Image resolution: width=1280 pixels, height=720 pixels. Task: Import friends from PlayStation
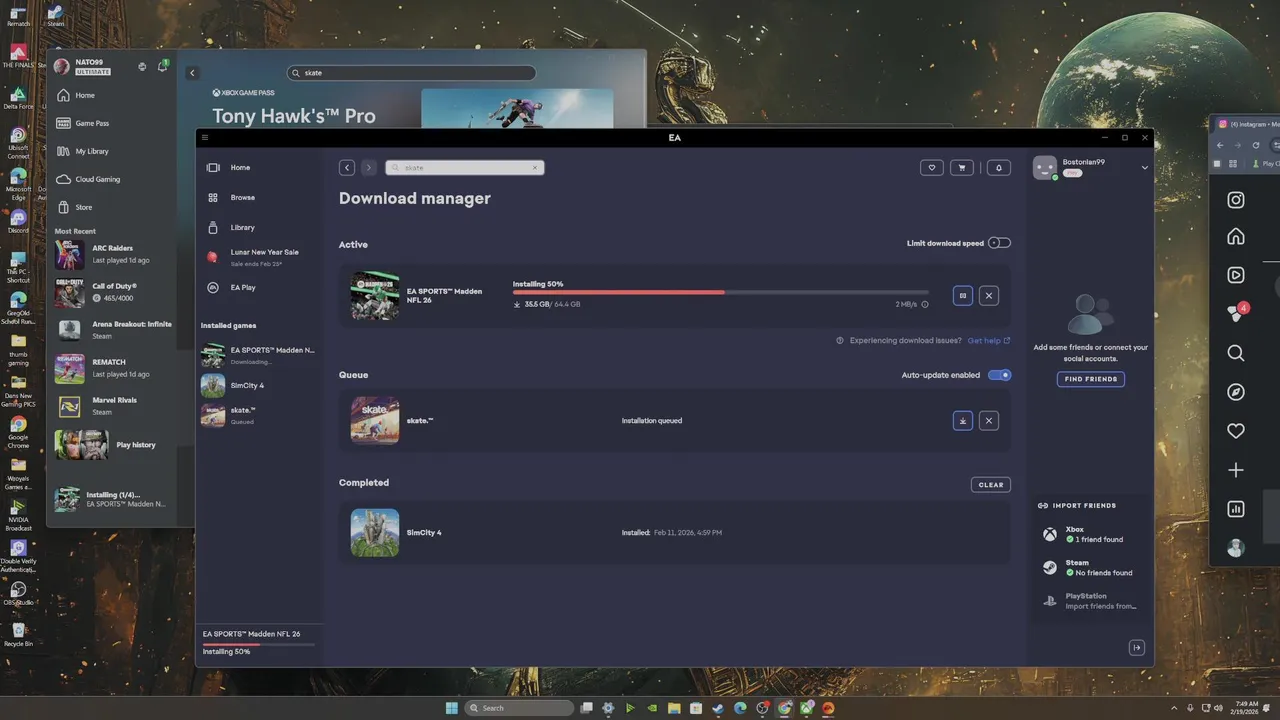tap(1090, 601)
